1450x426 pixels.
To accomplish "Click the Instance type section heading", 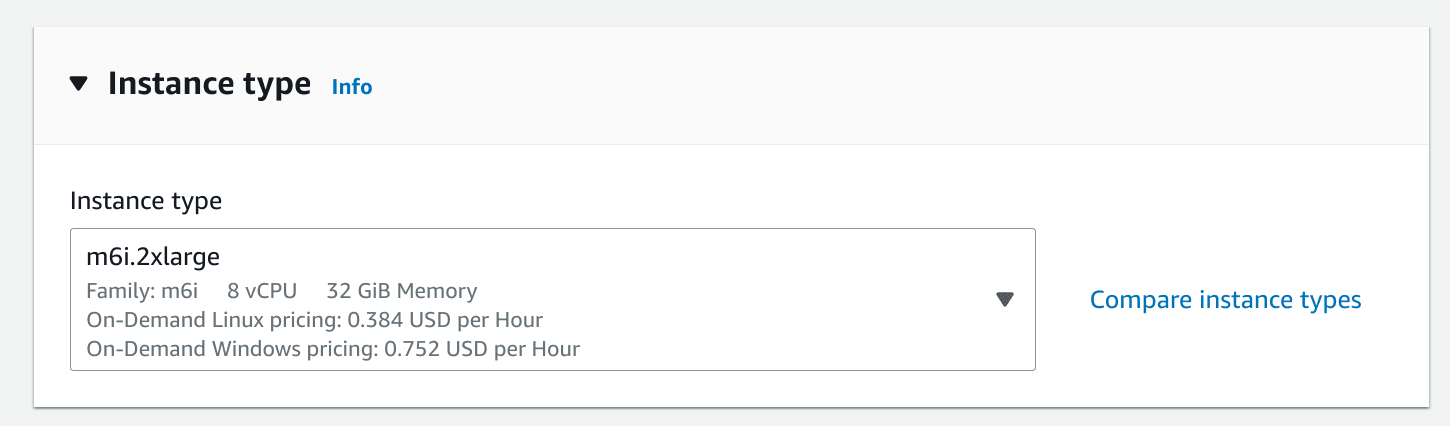I will (209, 84).
